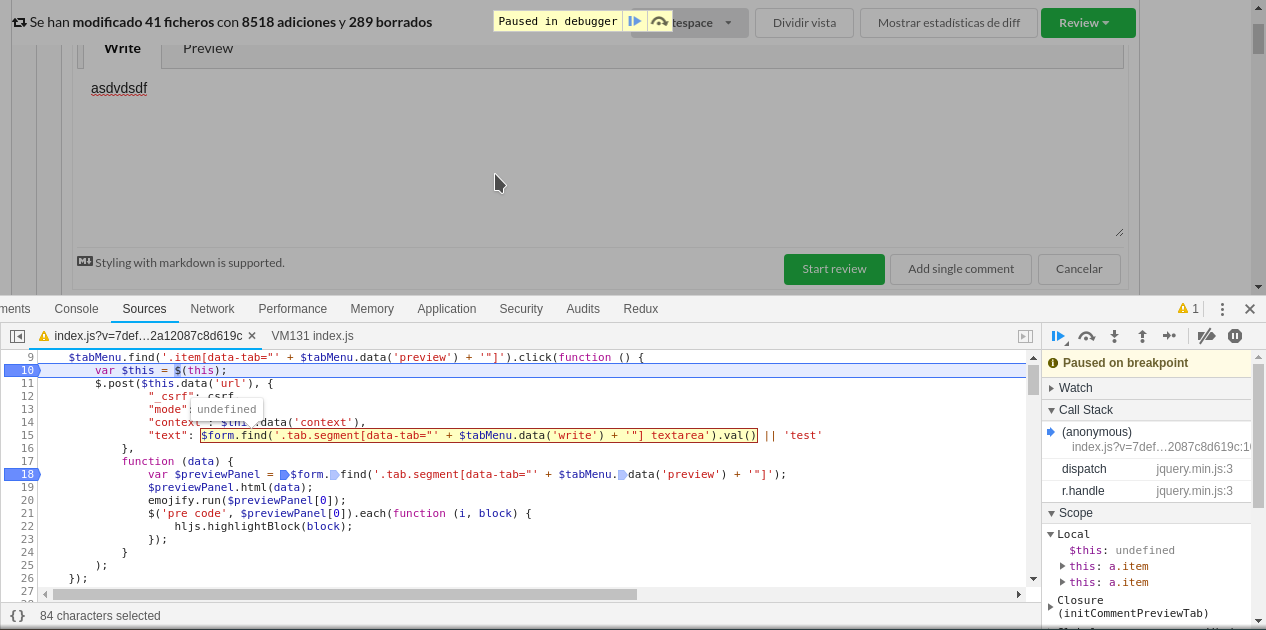The height and width of the screenshot is (630, 1266).
Task: Open the Audits tab
Action: 583,309
